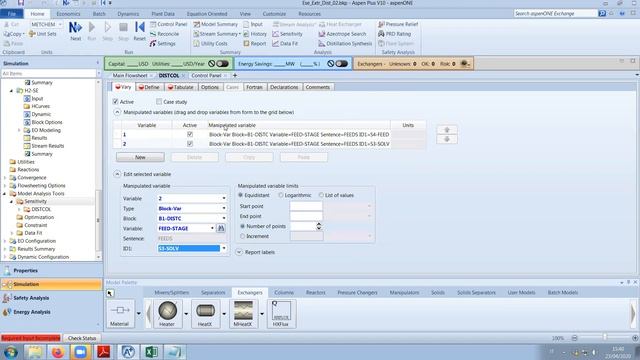Open run Settings in the ribbon
This screenshot has width=640, height=360.
pos(162,43)
